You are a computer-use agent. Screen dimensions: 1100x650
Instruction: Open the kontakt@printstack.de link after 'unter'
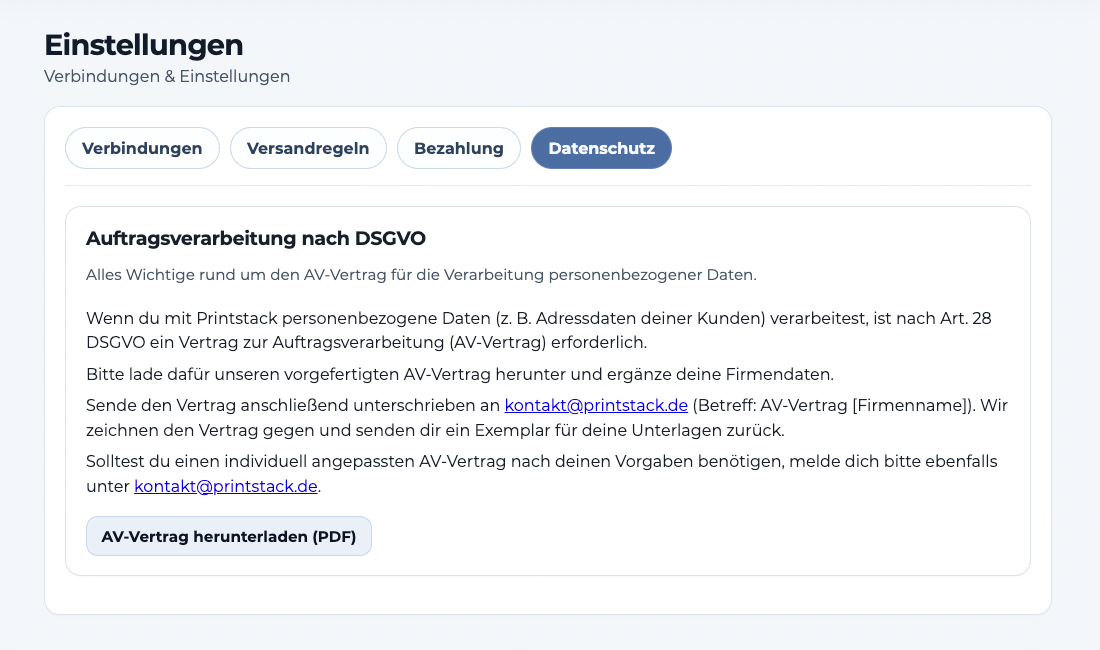coord(226,486)
